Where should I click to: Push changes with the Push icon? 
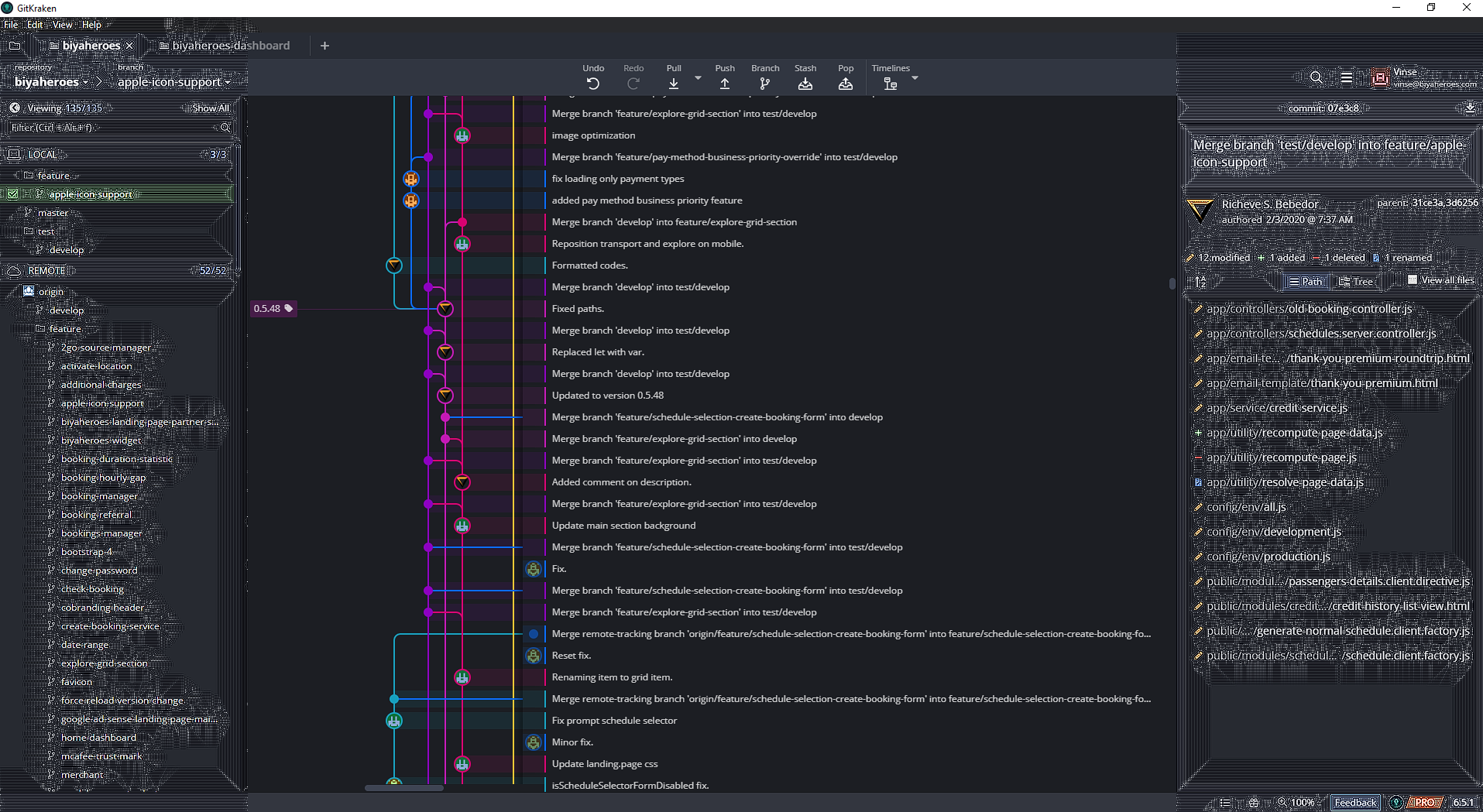click(x=725, y=84)
